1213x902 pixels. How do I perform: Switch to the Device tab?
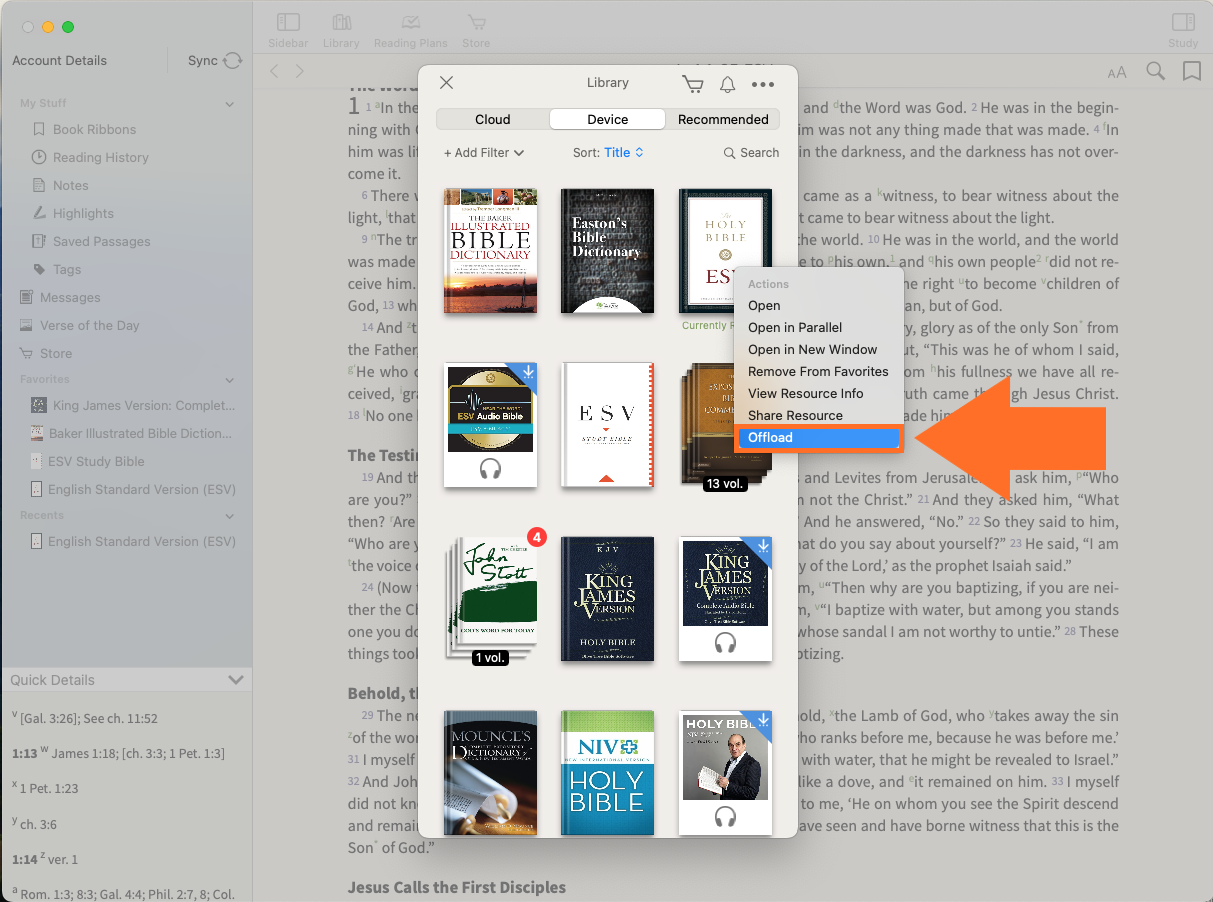coord(607,119)
